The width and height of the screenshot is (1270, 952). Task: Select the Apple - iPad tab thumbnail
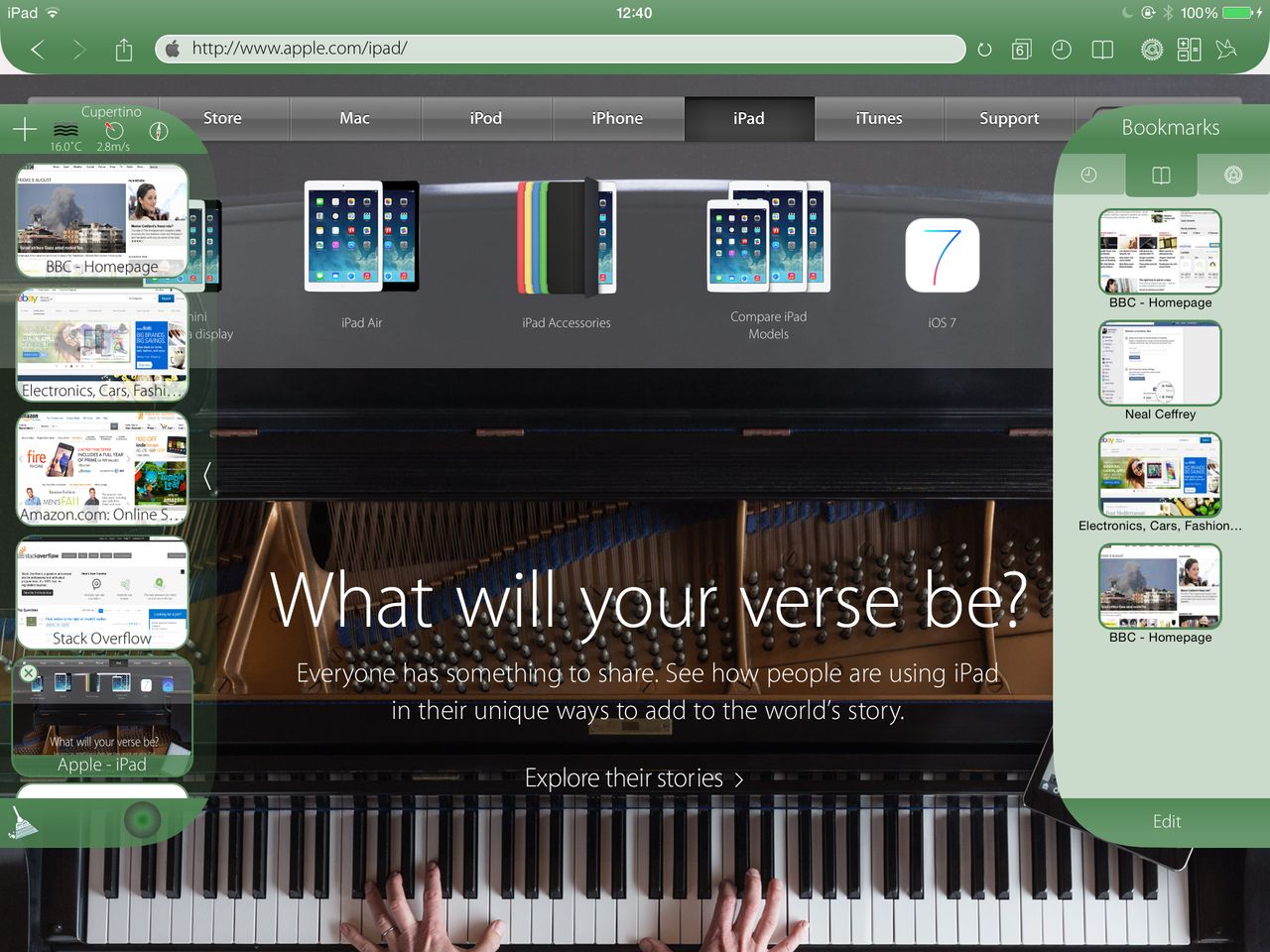click(101, 719)
